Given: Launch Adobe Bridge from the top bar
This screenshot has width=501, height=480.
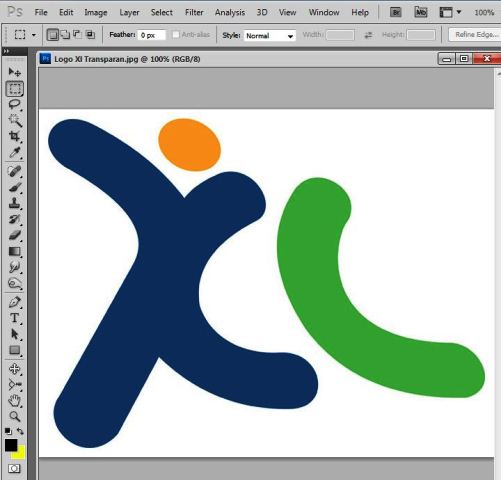Looking at the screenshot, I should coord(396,12).
